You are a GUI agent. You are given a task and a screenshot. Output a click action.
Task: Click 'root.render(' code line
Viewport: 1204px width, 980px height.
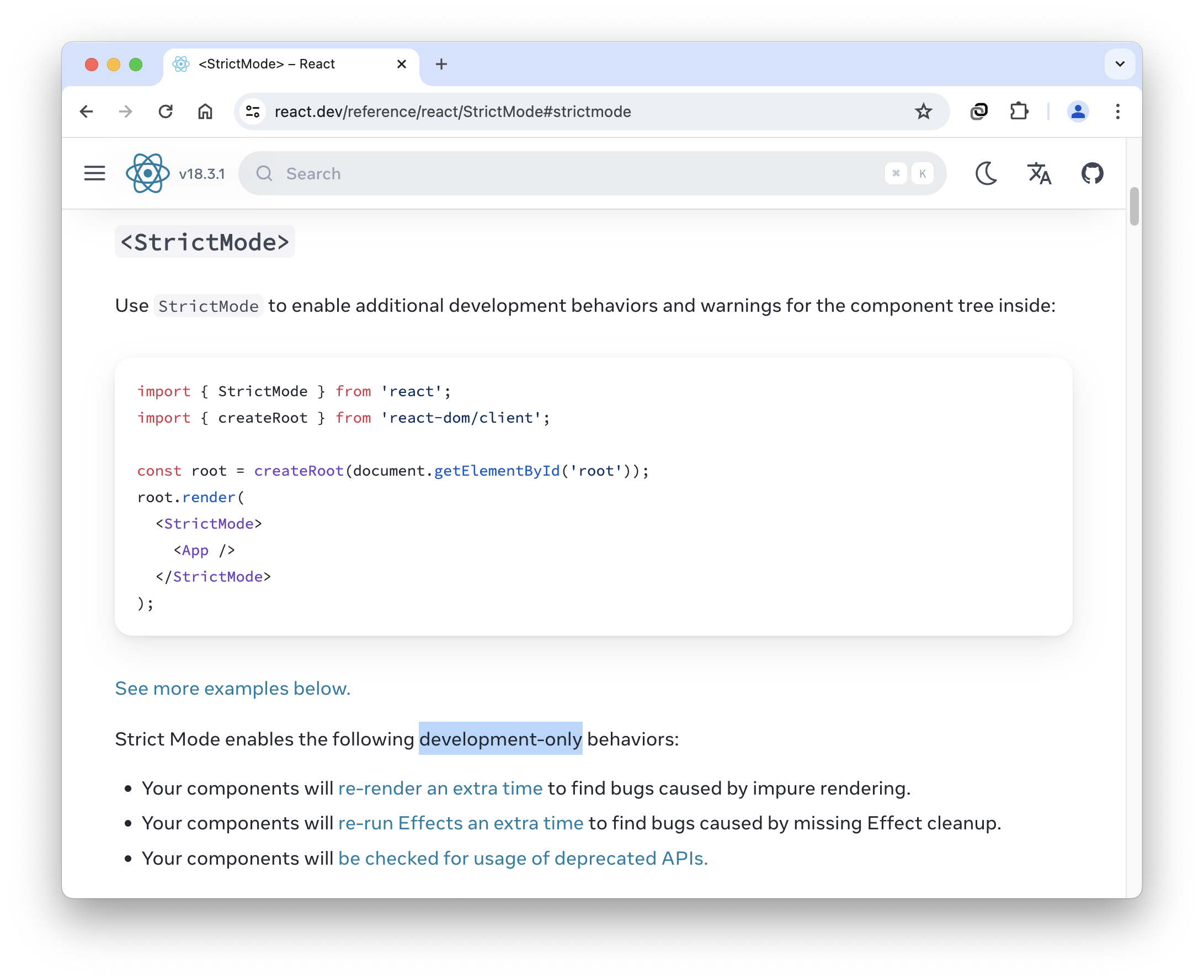(x=191, y=497)
